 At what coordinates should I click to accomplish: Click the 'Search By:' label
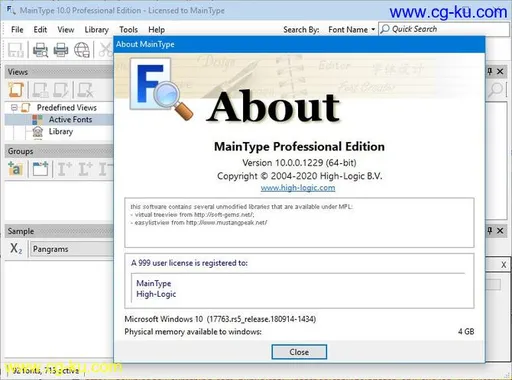tap(301, 30)
